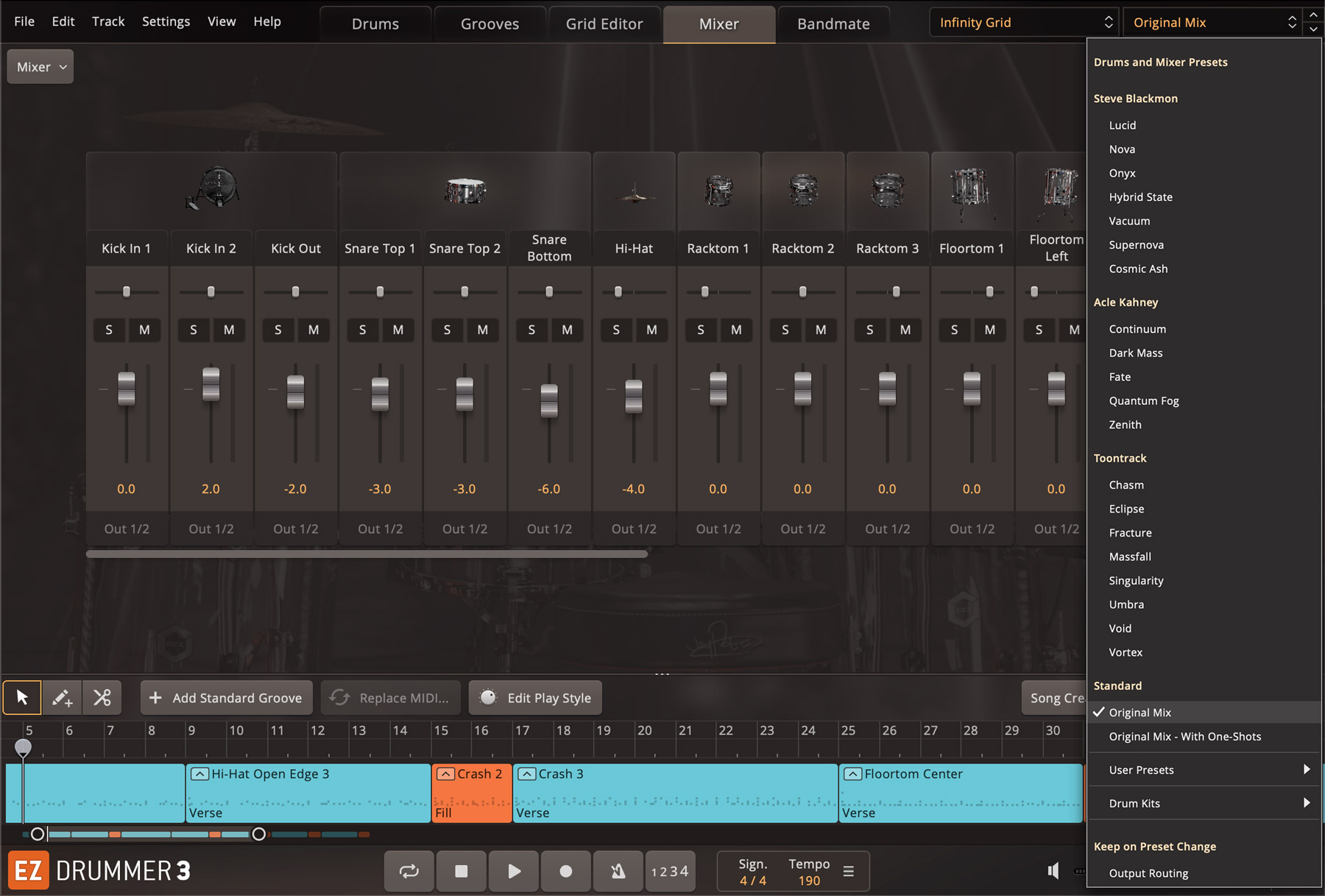Toggle the metronome icon
Viewport: 1325px width, 896px height.
618,871
